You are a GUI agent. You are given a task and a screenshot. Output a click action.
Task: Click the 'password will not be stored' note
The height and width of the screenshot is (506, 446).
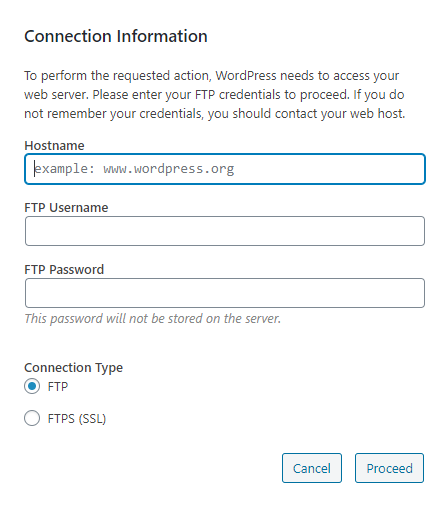[x=153, y=319]
